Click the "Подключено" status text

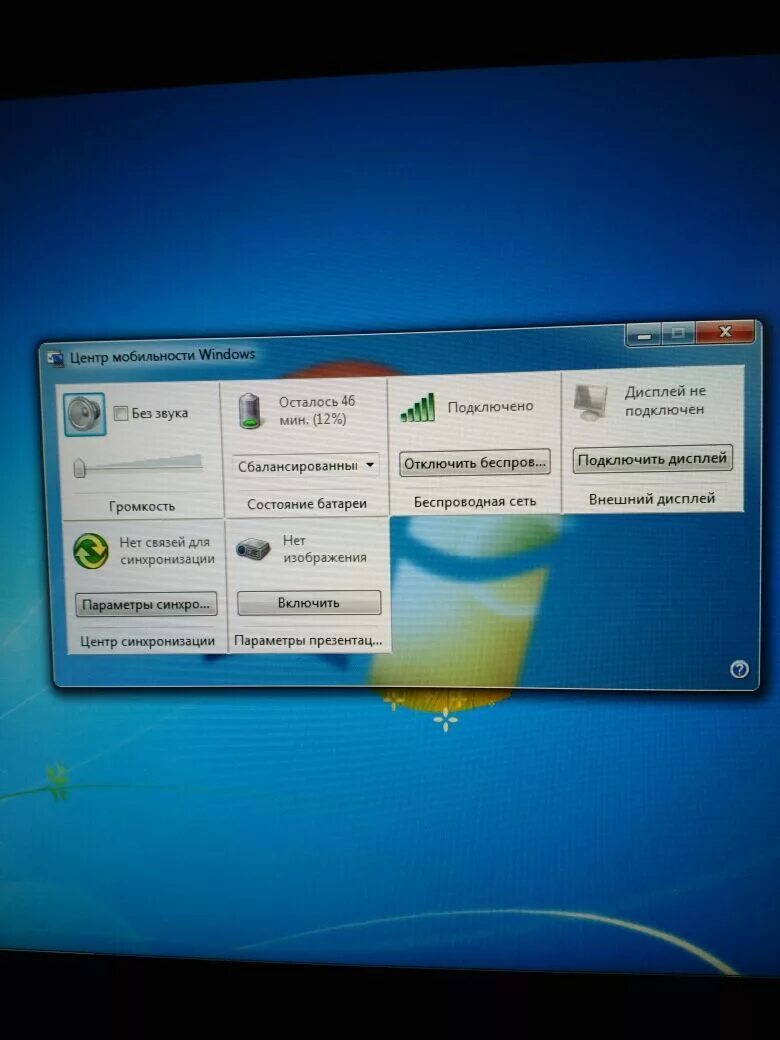490,407
